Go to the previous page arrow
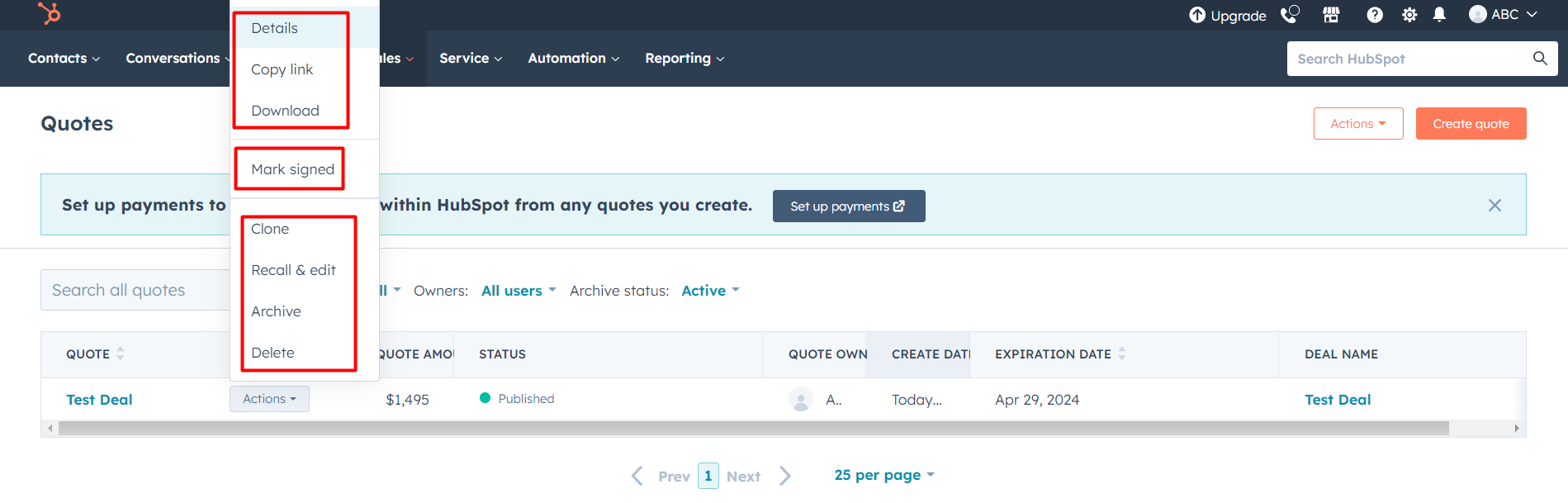The image size is (1568, 503). pos(637,476)
